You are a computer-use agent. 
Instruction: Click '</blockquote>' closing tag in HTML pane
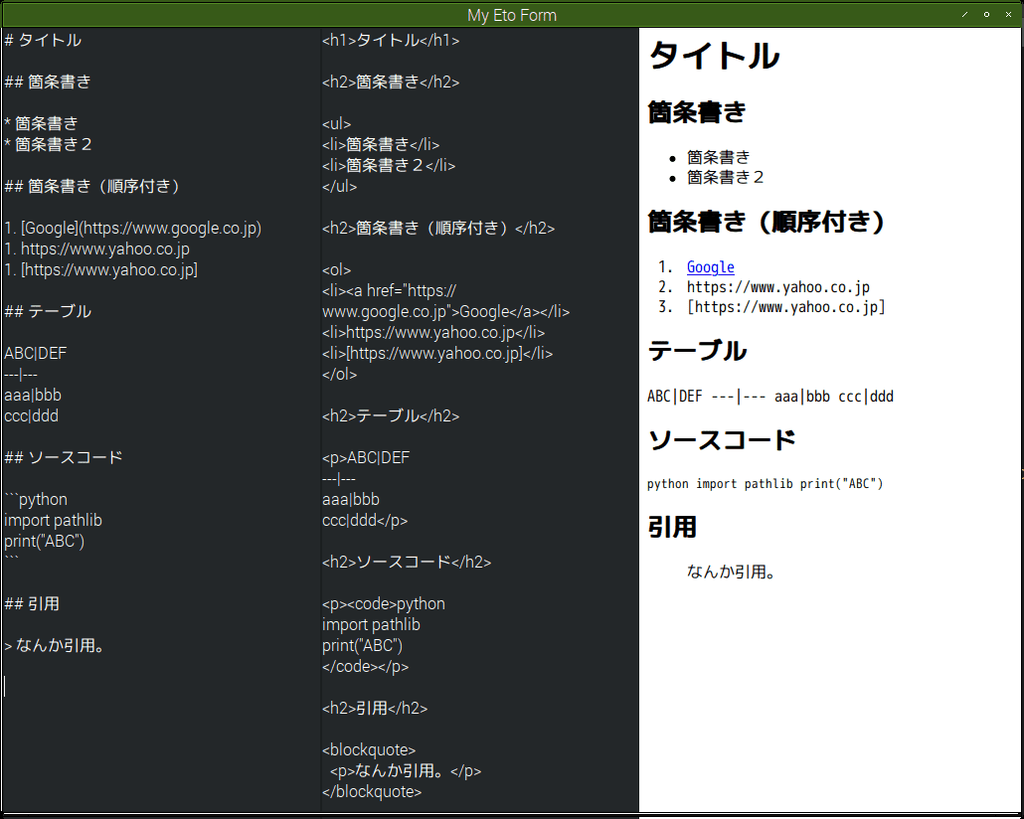[x=372, y=793]
